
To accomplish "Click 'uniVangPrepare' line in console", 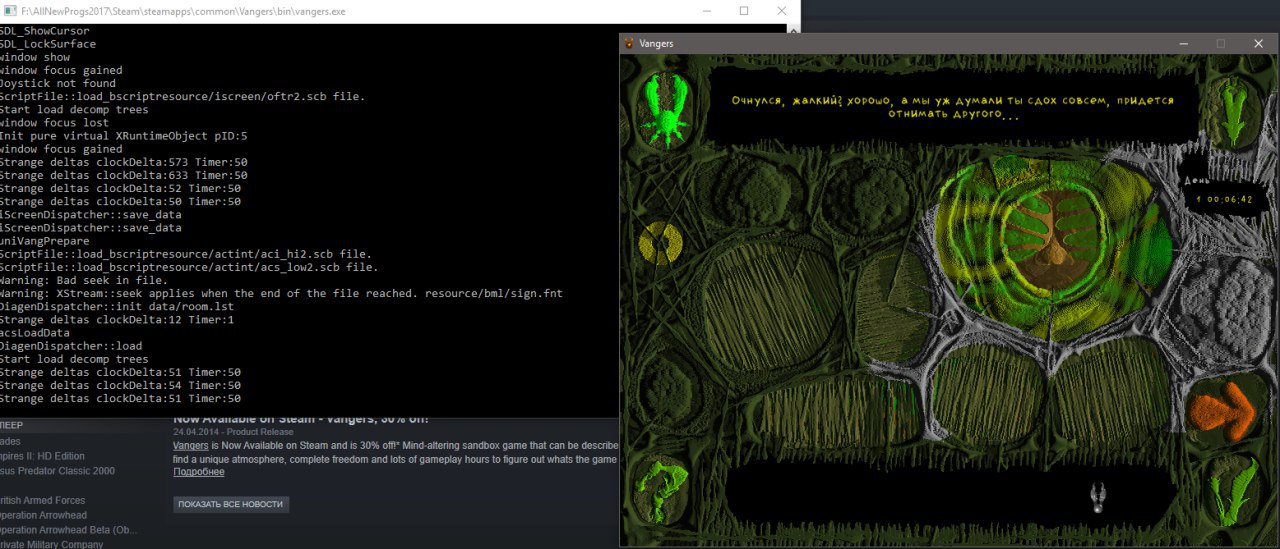I will 44,241.
